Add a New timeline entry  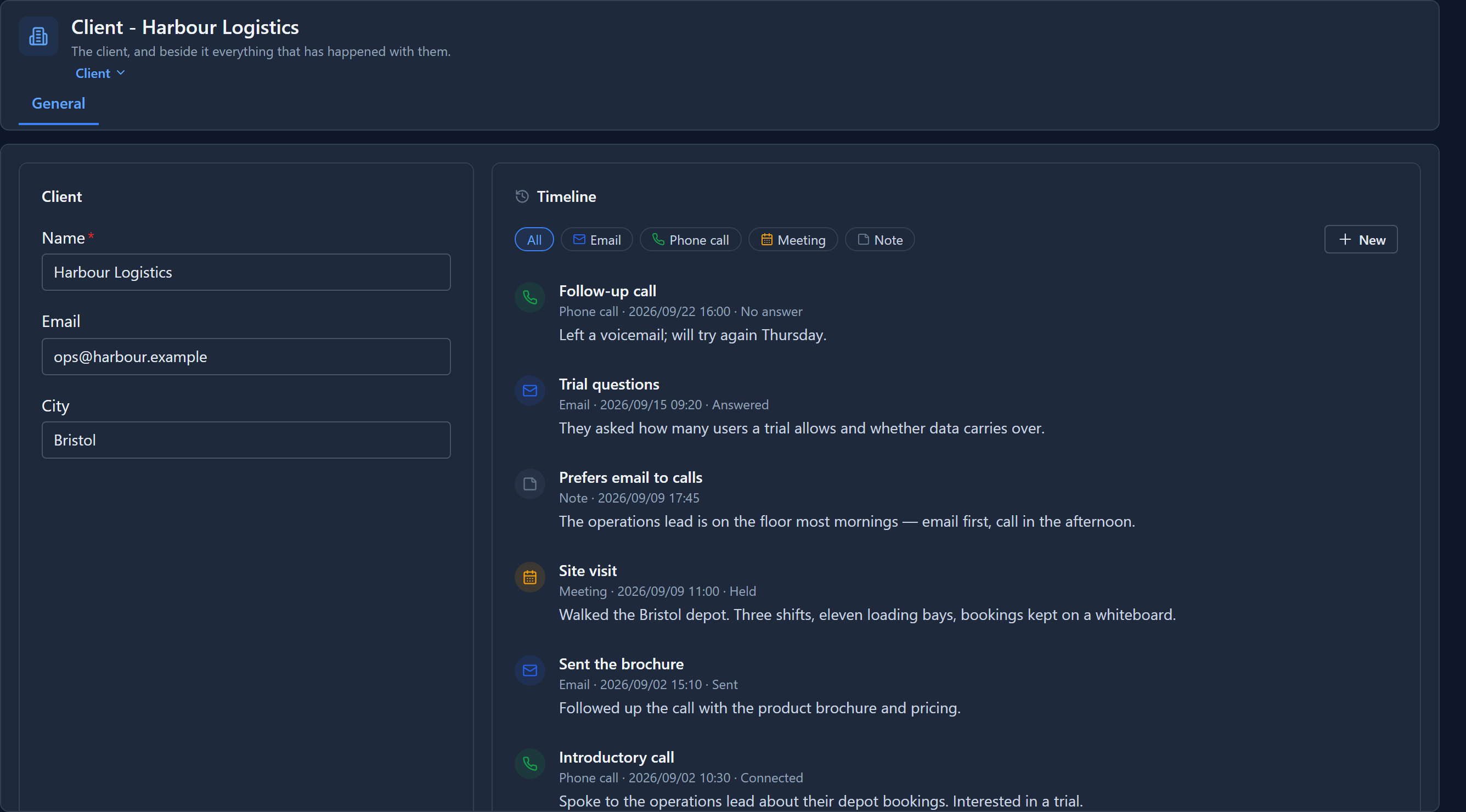pyautogui.click(x=1361, y=240)
